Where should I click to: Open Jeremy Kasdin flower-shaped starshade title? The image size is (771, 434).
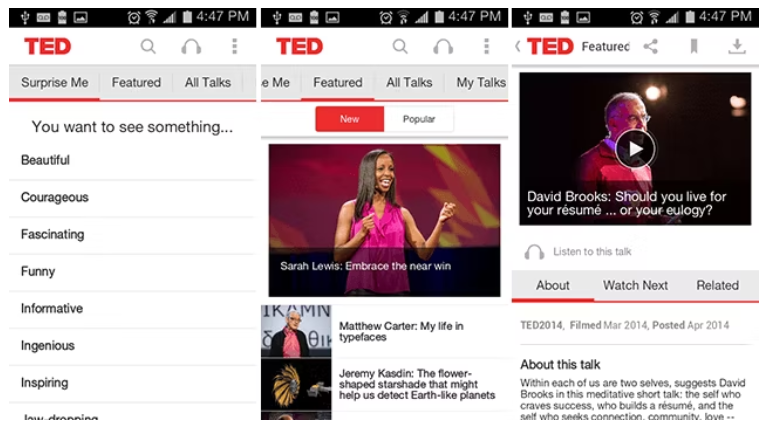417,384
